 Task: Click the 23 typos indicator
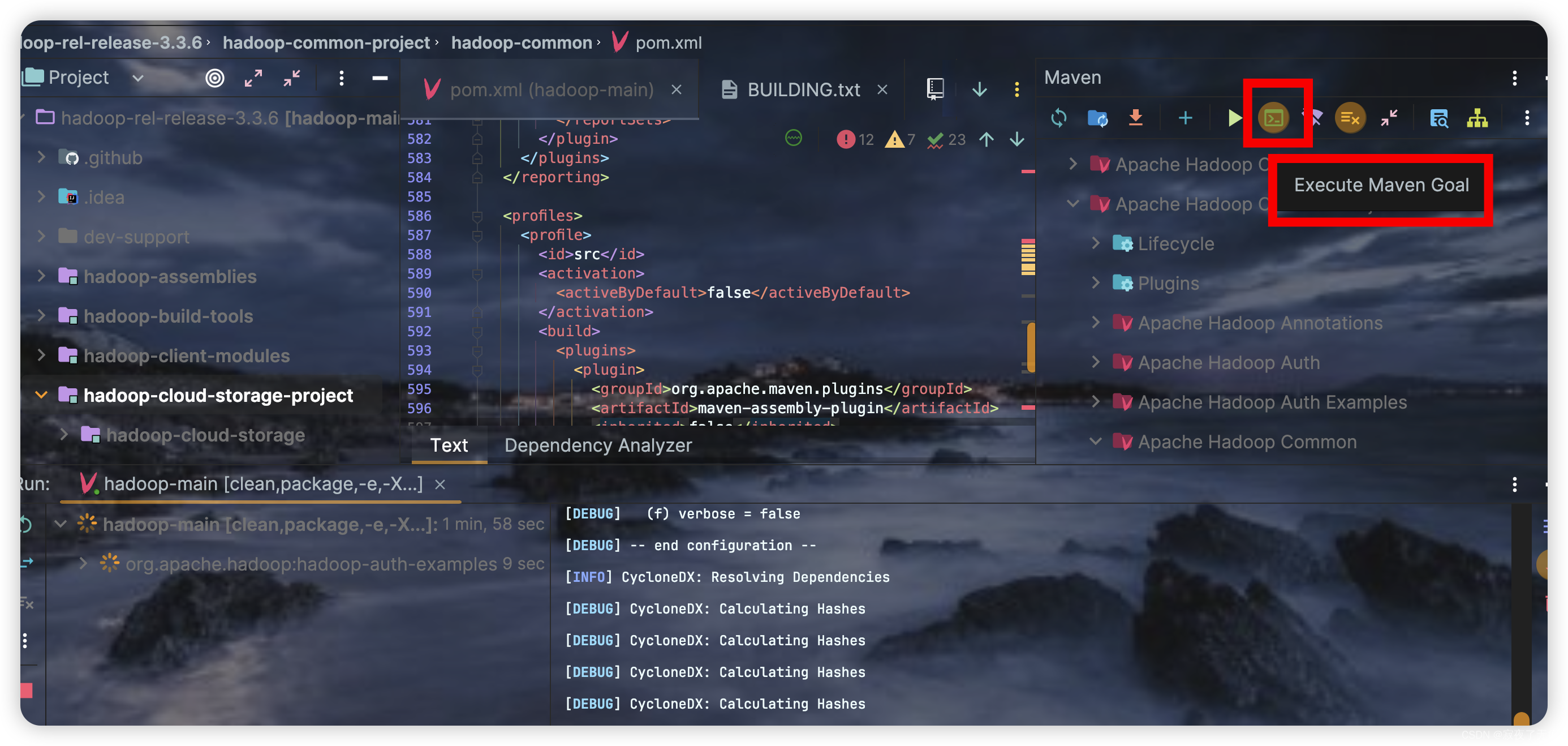pyautogui.click(x=946, y=139)
